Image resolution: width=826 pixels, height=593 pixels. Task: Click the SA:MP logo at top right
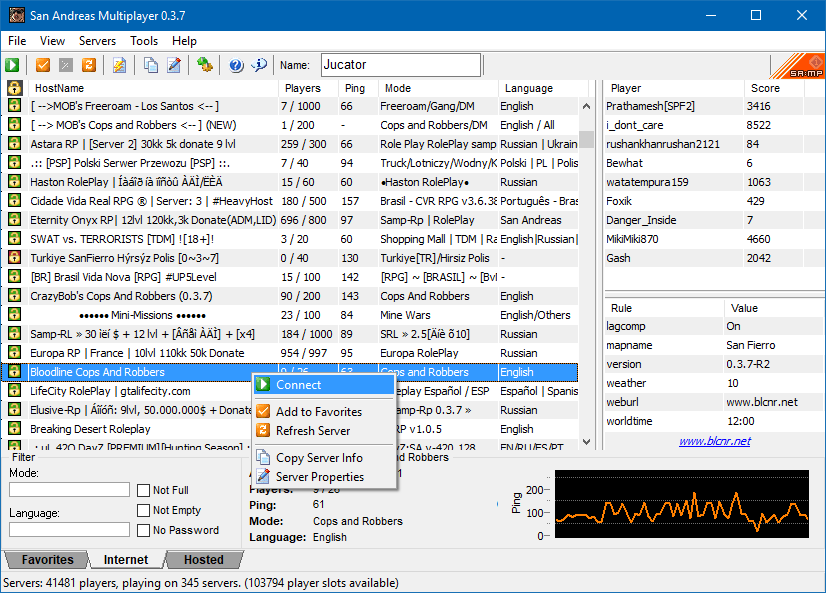pos(798,66)
